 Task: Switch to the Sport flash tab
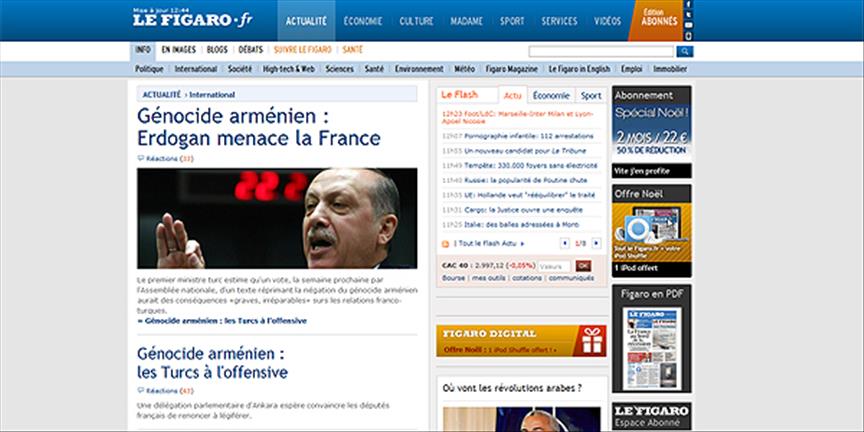[591, 95]
